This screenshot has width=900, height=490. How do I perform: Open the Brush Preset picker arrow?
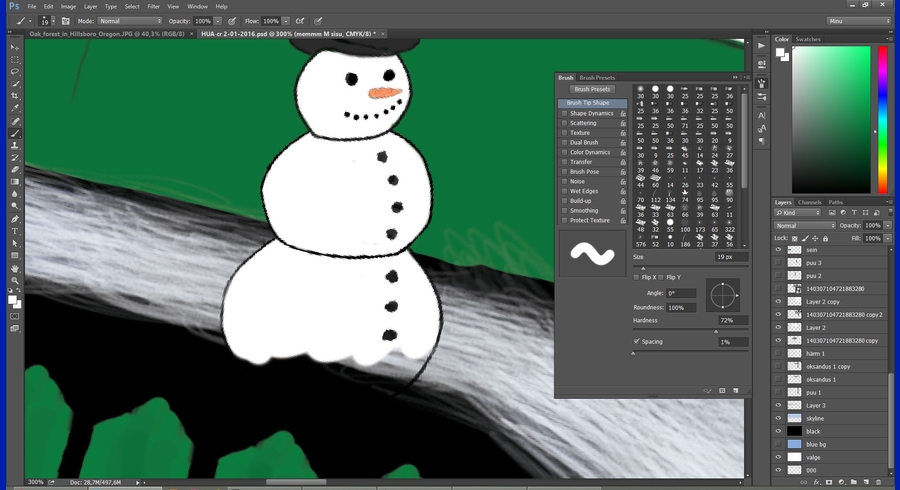pyautogui.click(x=53, y=21)
